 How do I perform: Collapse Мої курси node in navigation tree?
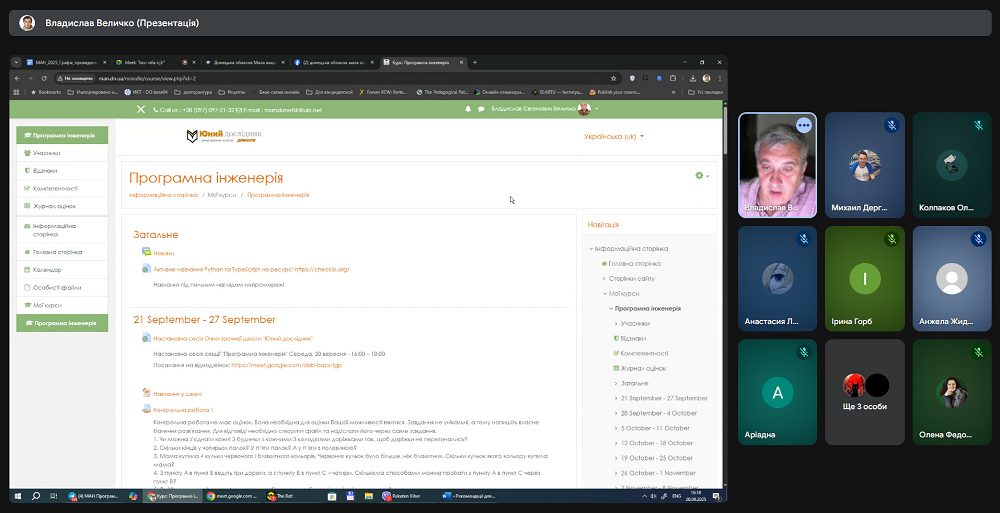coord(623,294)
